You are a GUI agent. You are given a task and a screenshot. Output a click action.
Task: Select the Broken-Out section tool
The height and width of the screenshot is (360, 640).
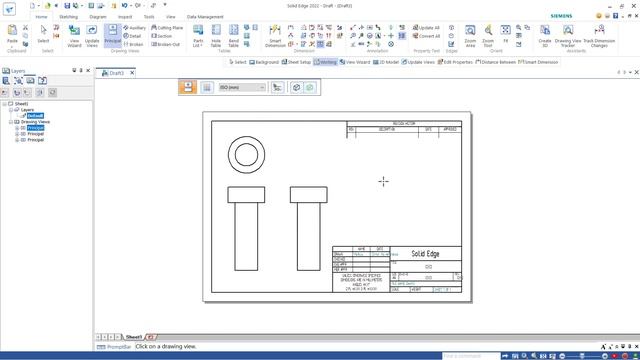coord(165,44)
